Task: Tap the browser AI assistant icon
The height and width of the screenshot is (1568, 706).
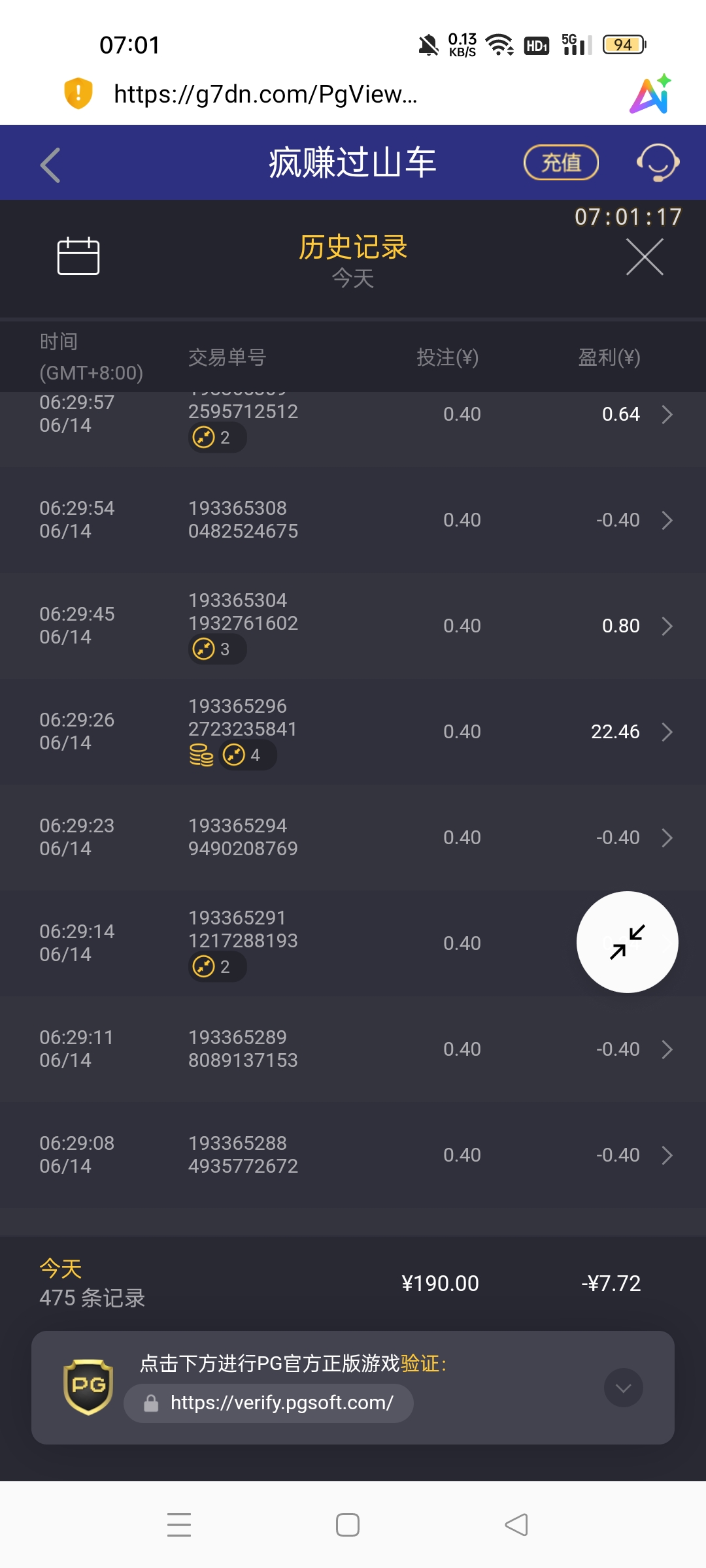Action: point(651,94)
